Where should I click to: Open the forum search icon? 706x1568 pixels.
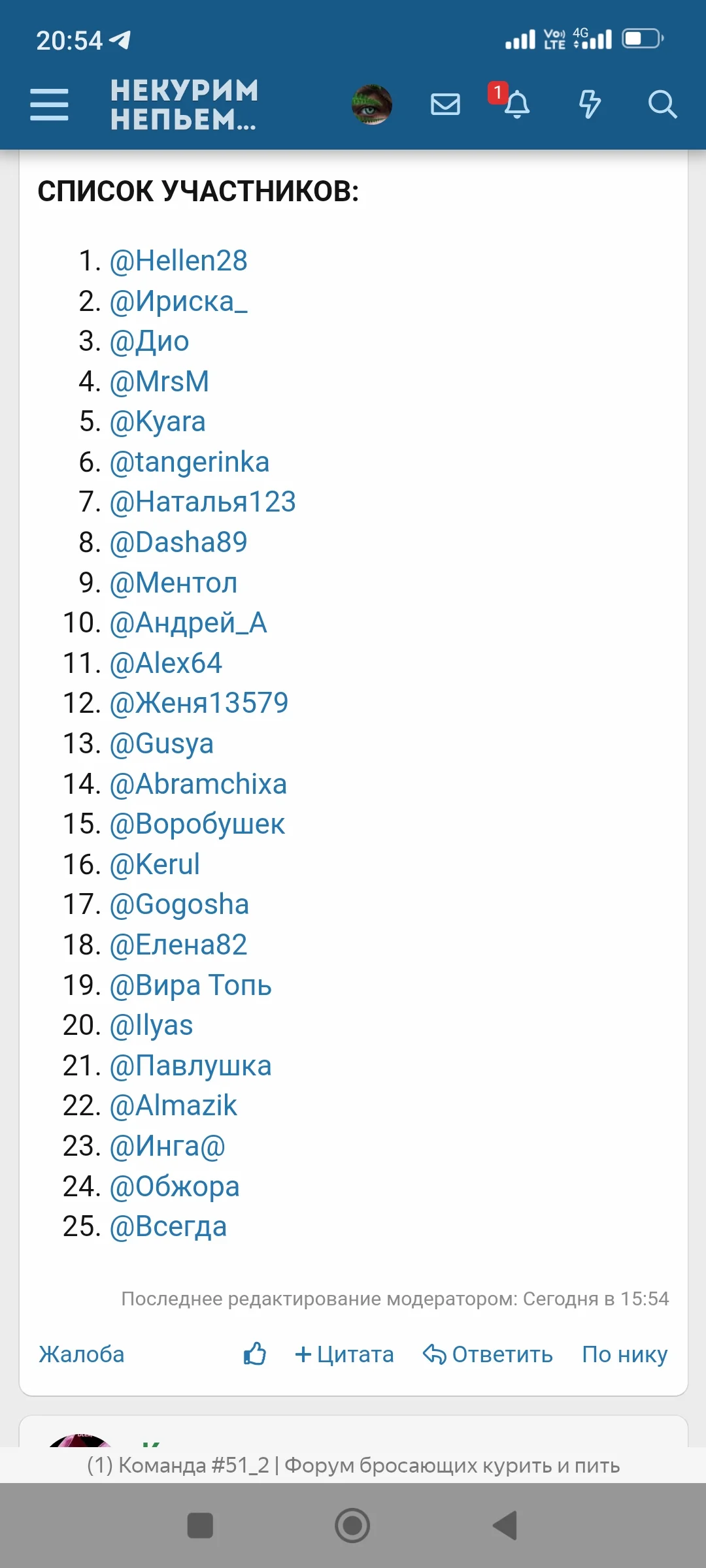pyautogui.click(x=663, y=105)
